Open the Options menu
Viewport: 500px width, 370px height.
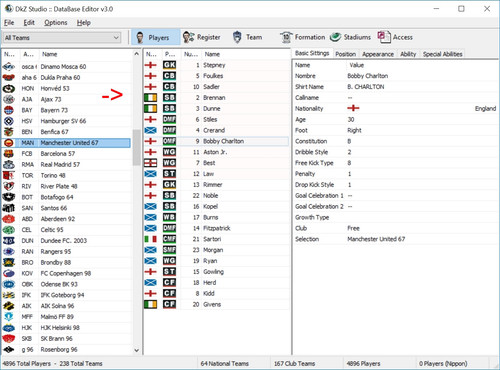(56, 23)
